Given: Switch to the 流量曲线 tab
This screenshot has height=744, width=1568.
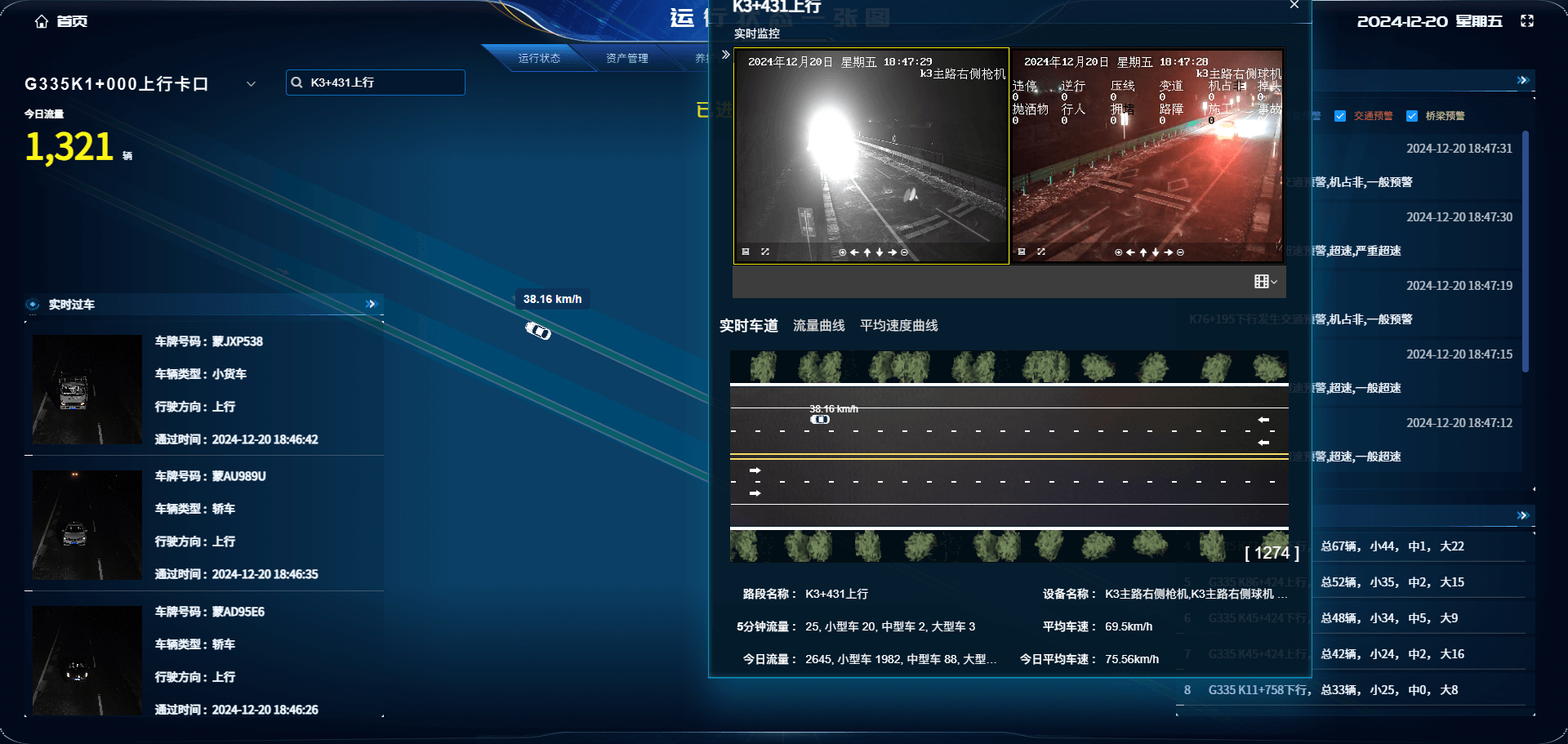Looking at the screenshot, I should tap(818, 326).
